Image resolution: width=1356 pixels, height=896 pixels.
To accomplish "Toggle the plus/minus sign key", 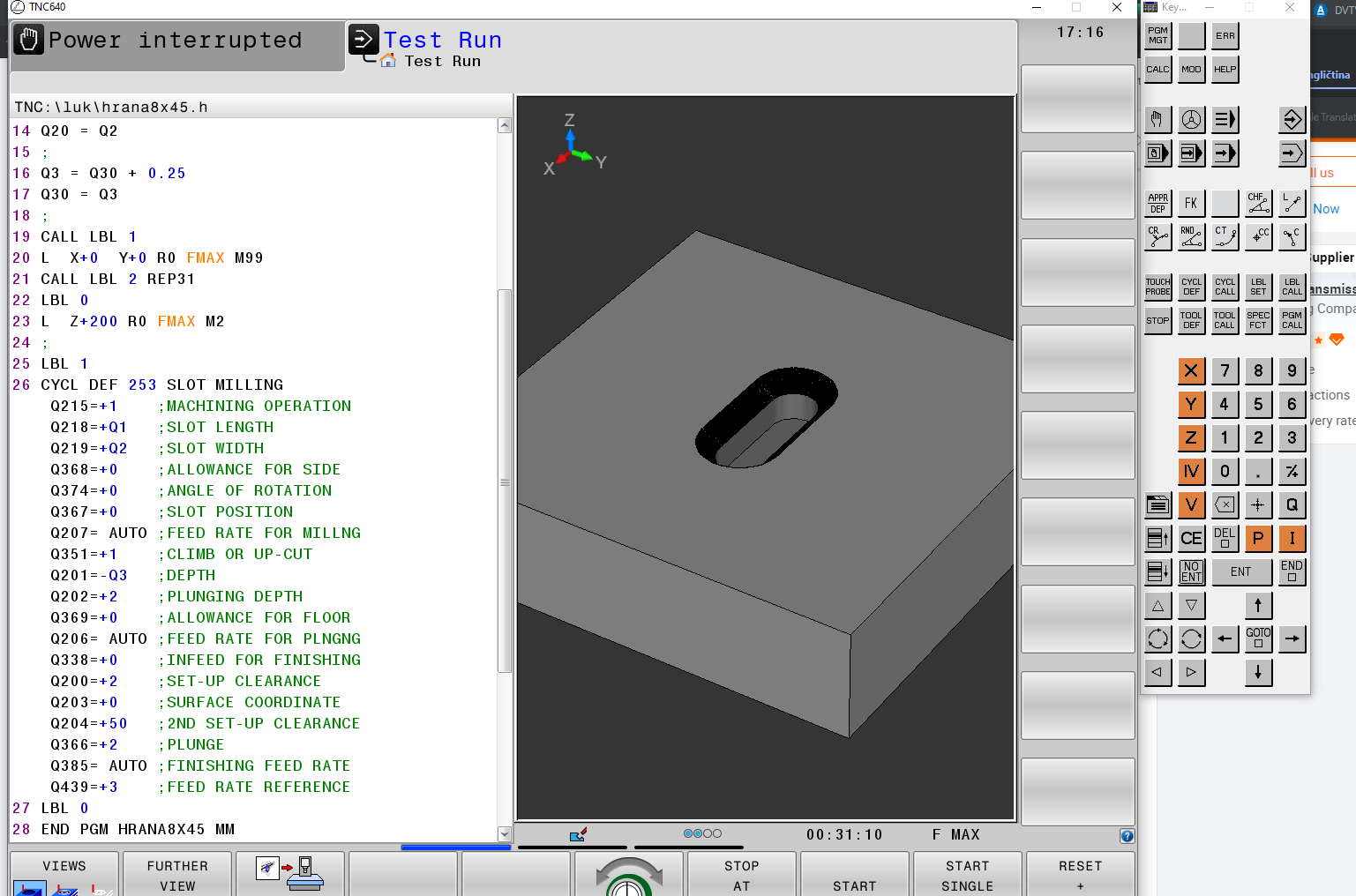I will pos(1292,471).
